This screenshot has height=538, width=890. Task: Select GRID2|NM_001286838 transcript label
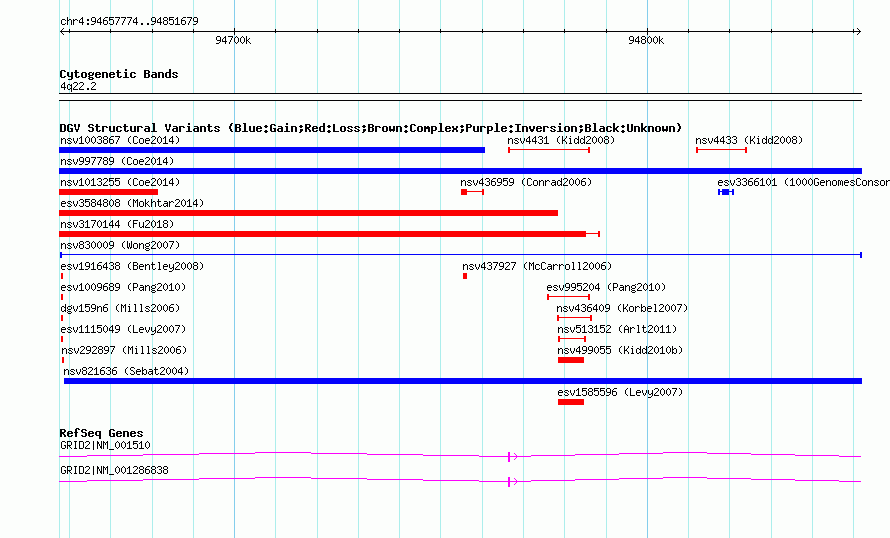click(x=114, y=470)
